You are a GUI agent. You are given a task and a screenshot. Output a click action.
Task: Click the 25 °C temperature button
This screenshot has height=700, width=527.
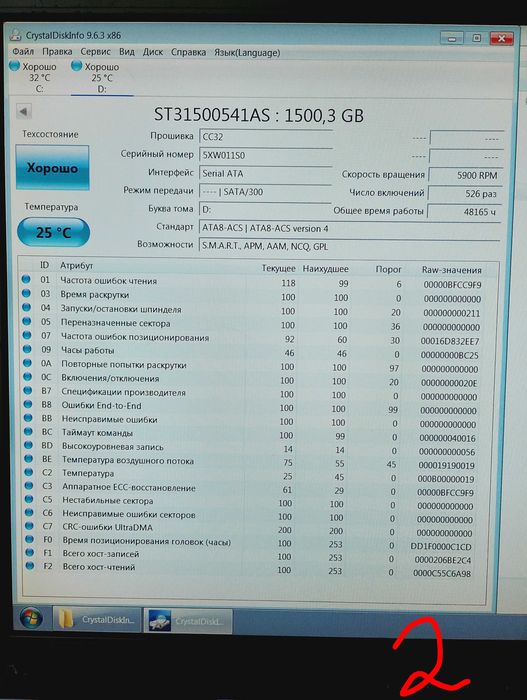tap(54, 232)
